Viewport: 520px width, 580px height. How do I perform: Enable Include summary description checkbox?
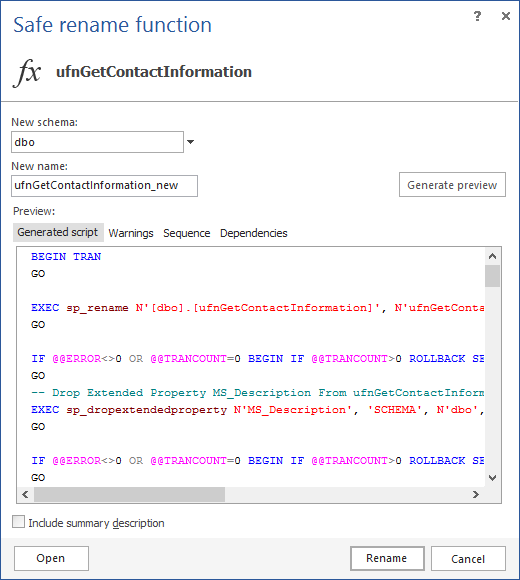click(x=18, y=522)
